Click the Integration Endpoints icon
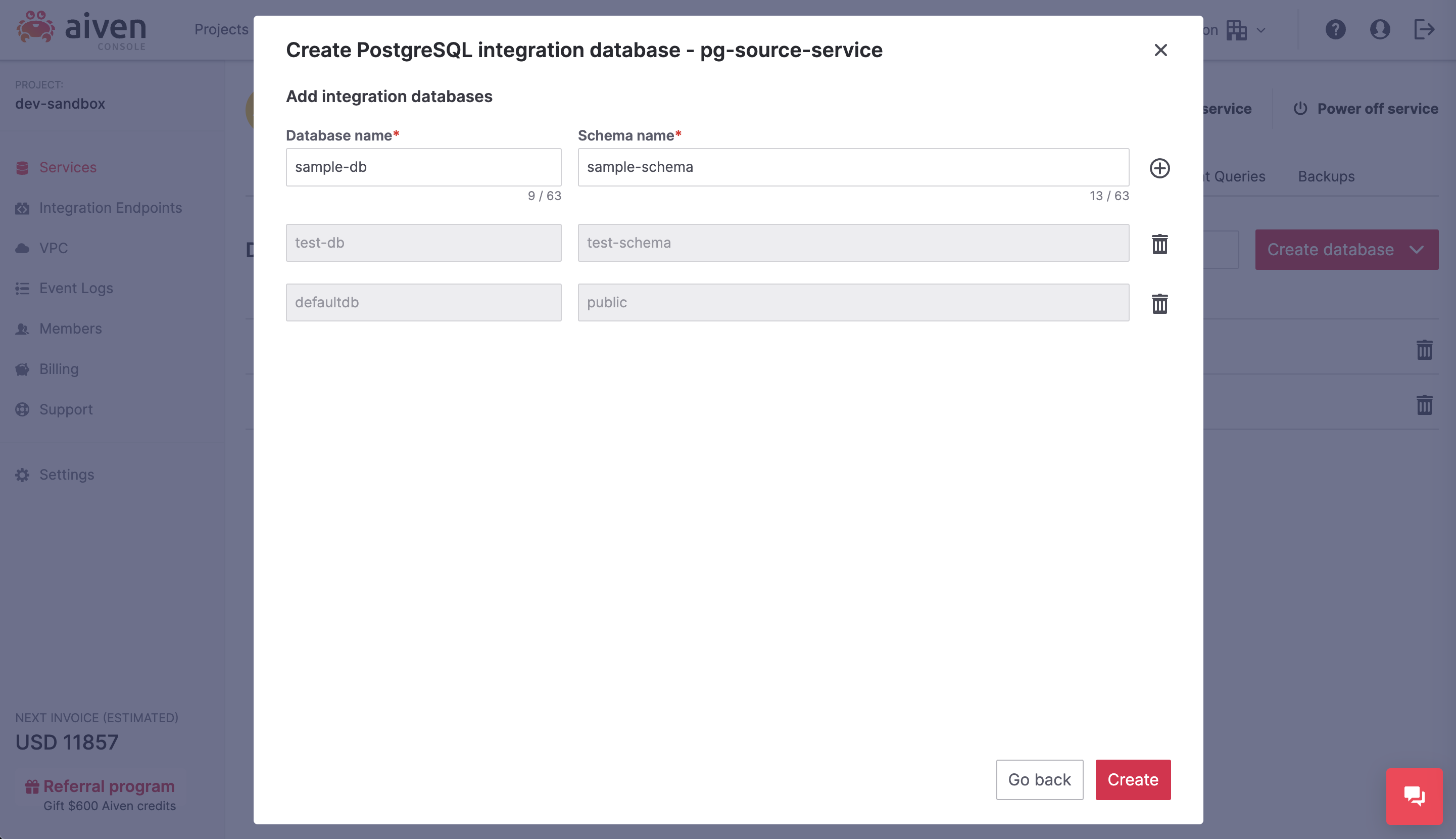This screenshot has height=839, width=1456. [22, 208]
